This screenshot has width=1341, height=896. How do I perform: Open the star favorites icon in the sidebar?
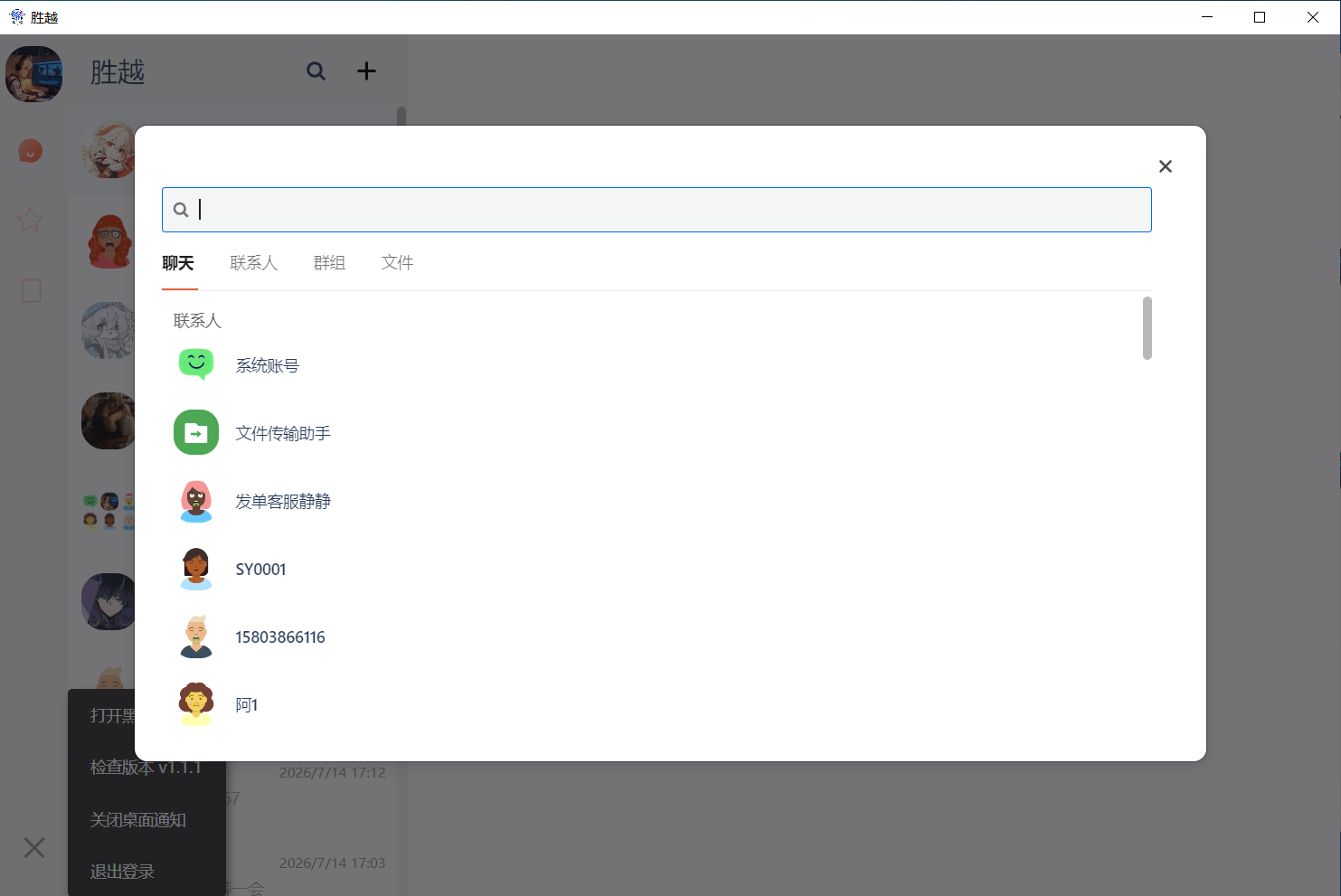(x=31, y=220)
